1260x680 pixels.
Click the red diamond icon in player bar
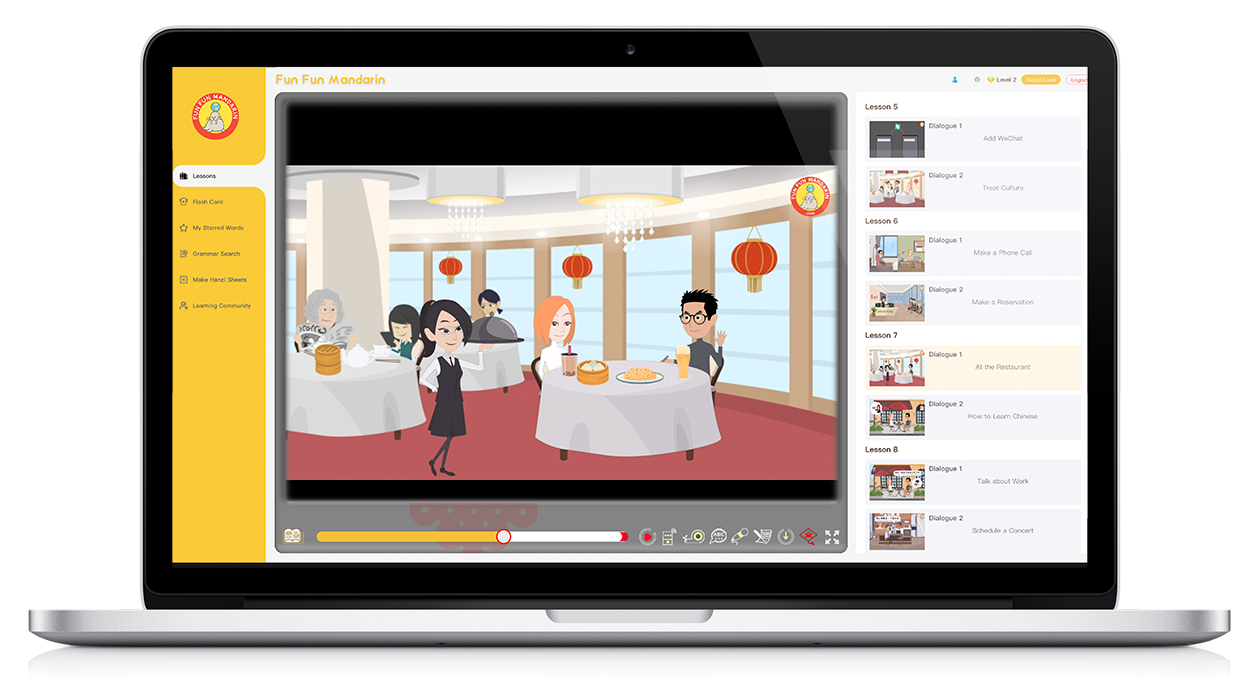point(808,537)
